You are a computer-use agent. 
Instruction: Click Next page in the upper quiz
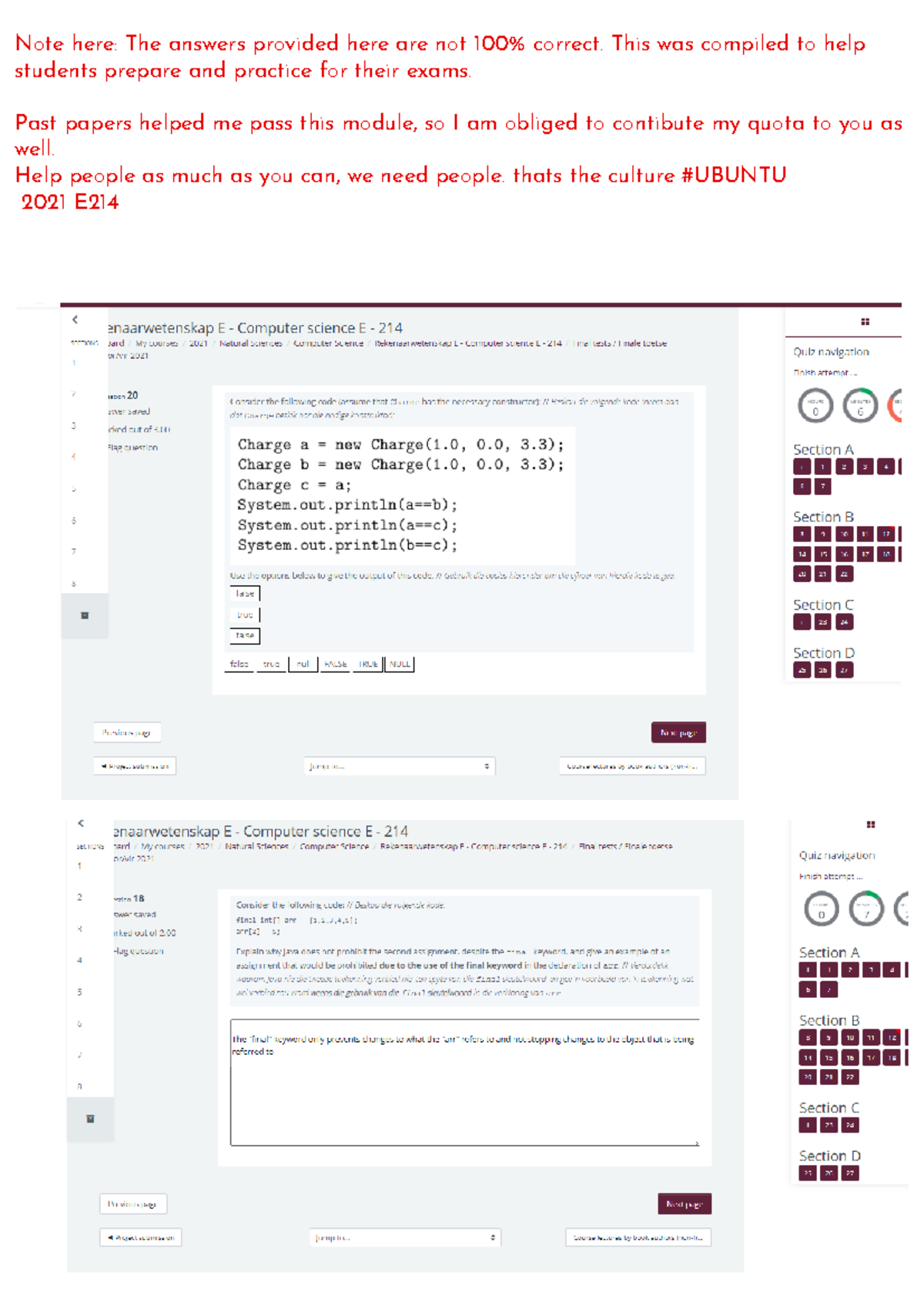[x=678, y=732]
